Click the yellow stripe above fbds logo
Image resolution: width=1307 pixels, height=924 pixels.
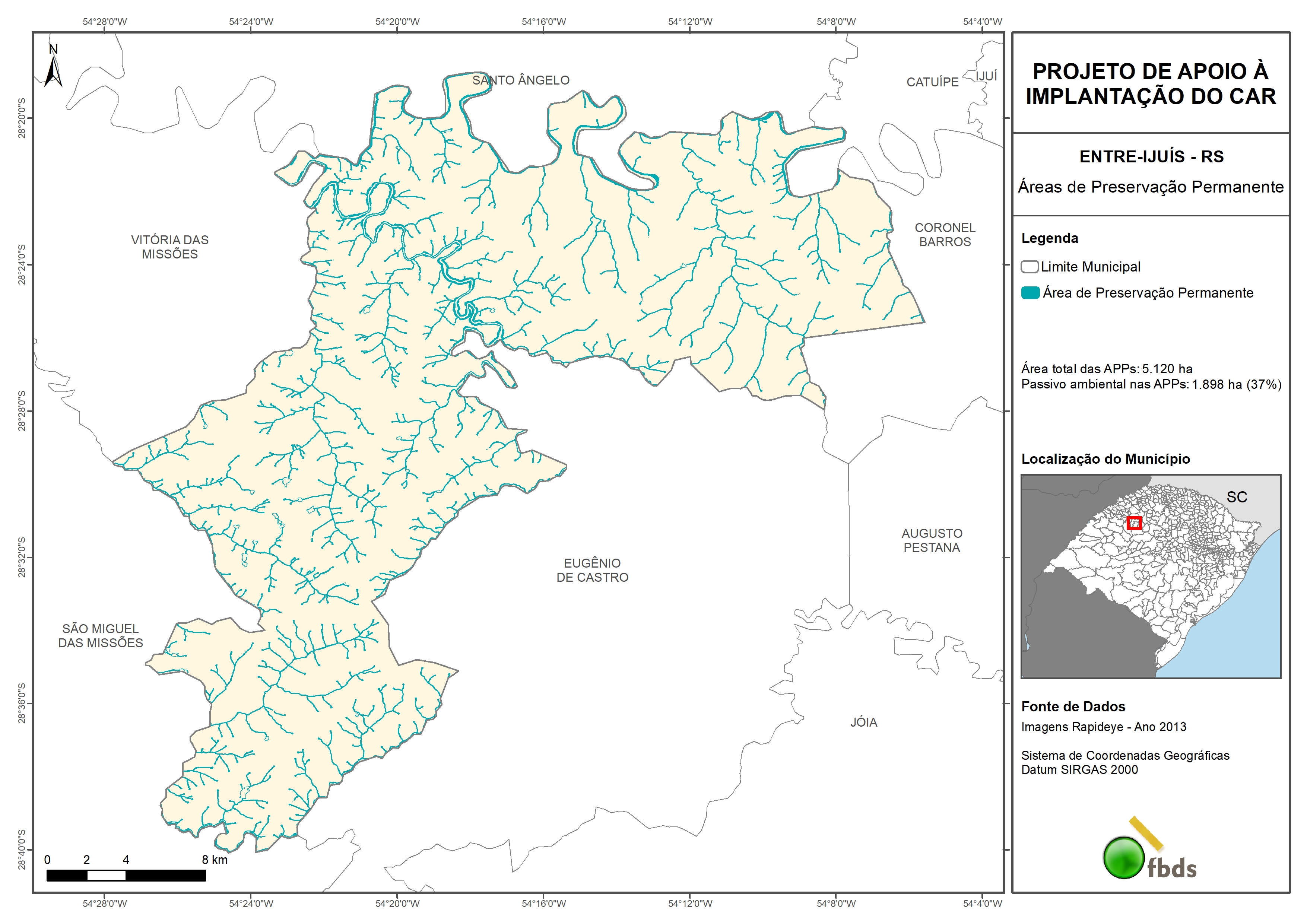1146,833
